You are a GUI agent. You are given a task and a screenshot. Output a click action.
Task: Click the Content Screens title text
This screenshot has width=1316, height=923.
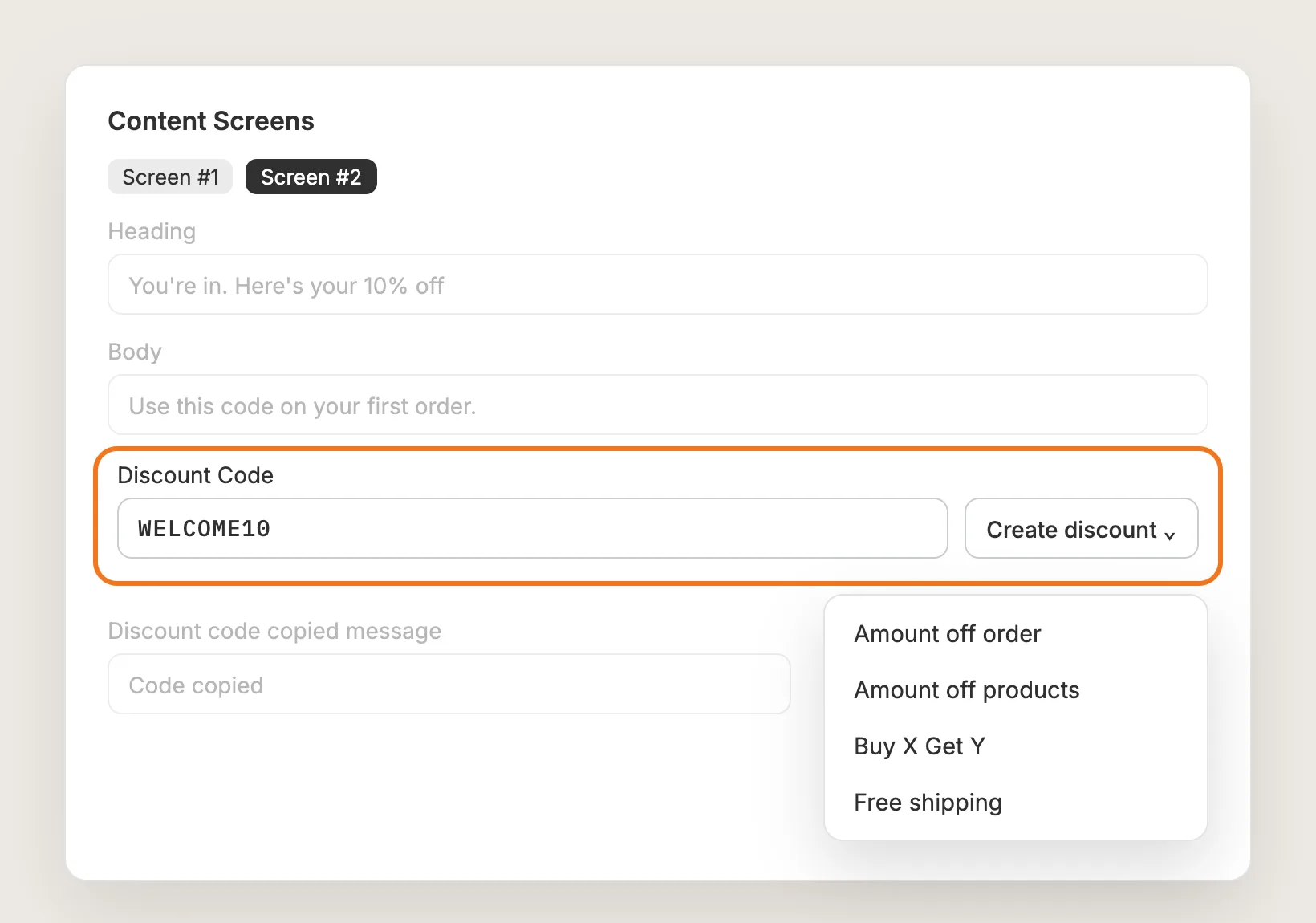point(211,121)
